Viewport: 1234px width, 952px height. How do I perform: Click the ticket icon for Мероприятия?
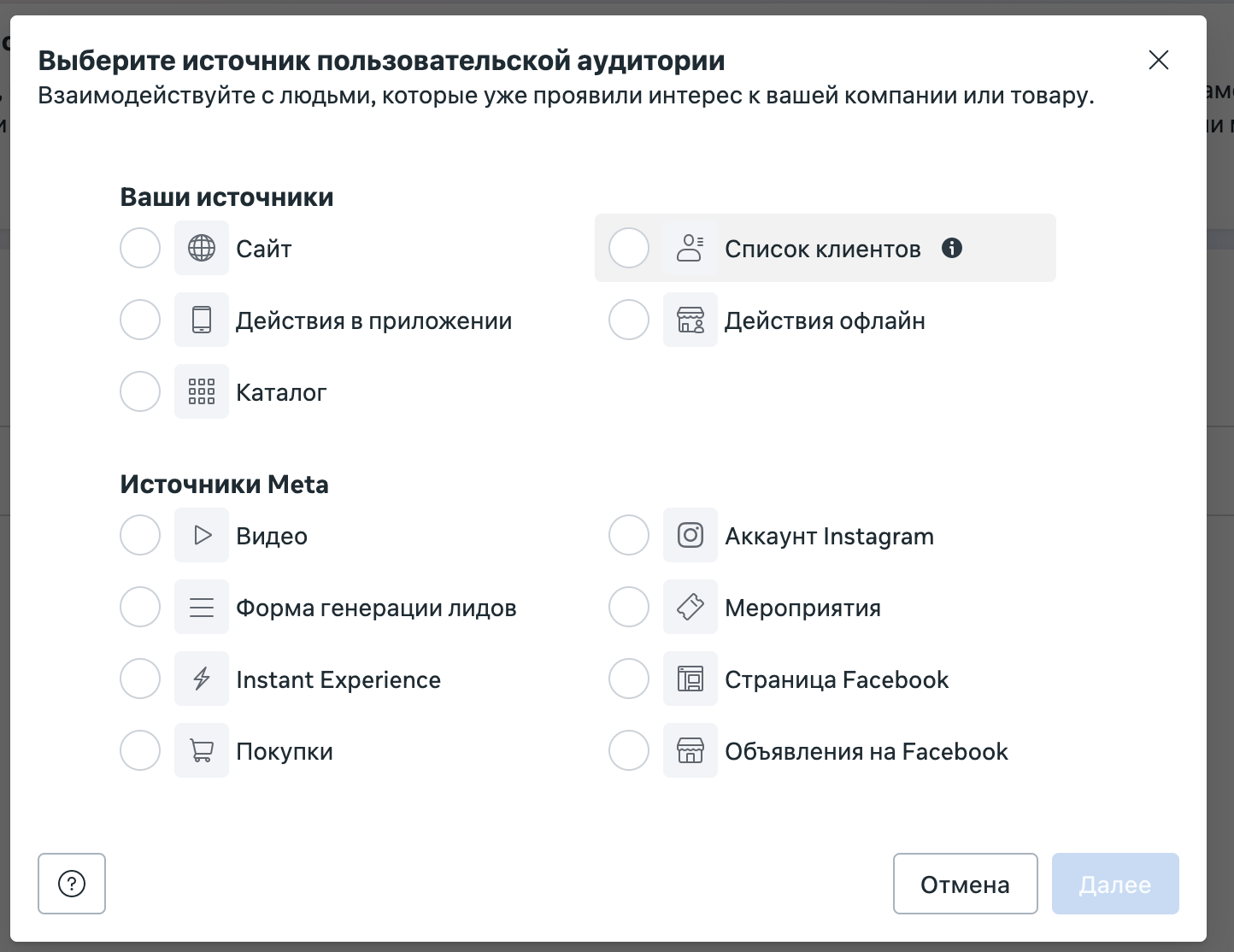(690, 607)
